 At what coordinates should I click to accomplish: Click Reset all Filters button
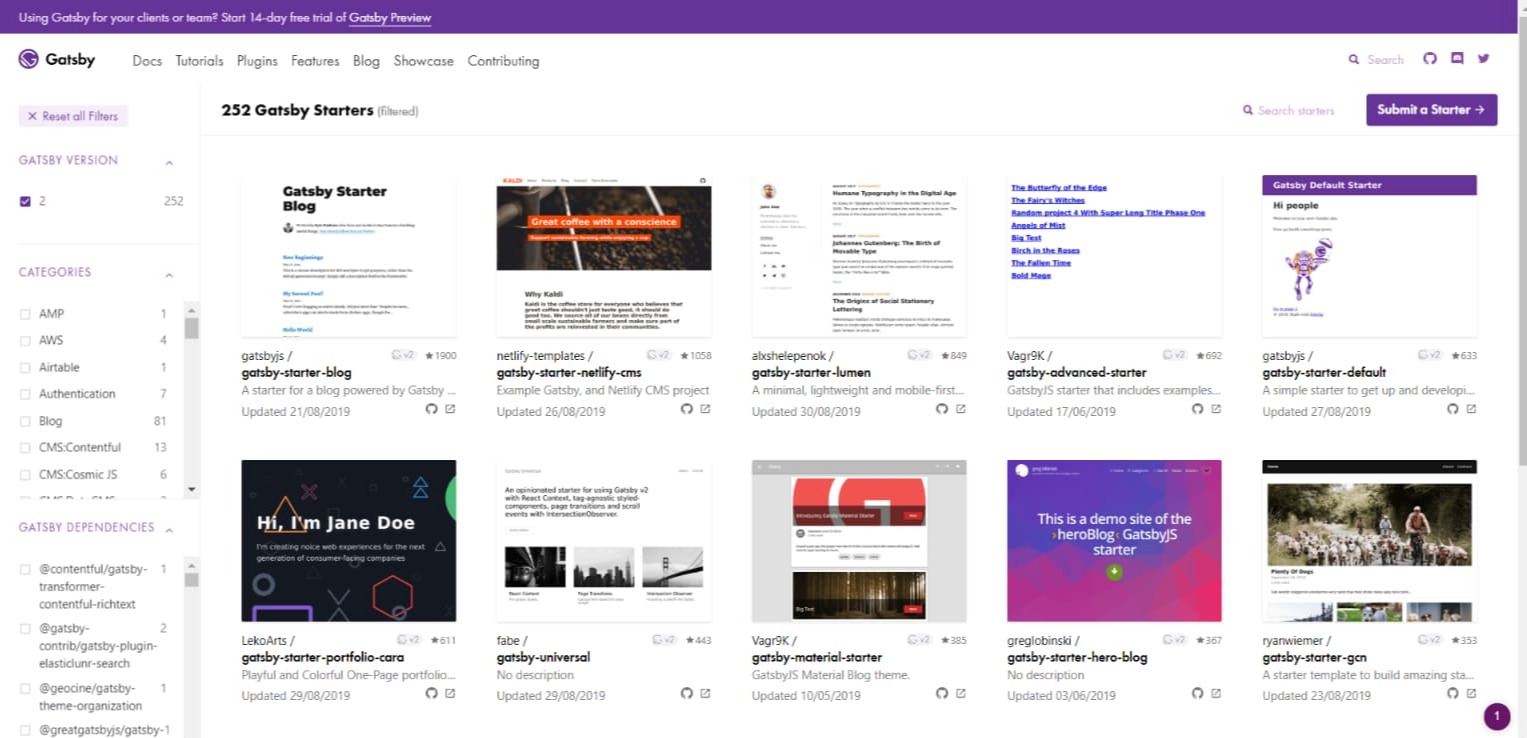[x=73, y=116]
